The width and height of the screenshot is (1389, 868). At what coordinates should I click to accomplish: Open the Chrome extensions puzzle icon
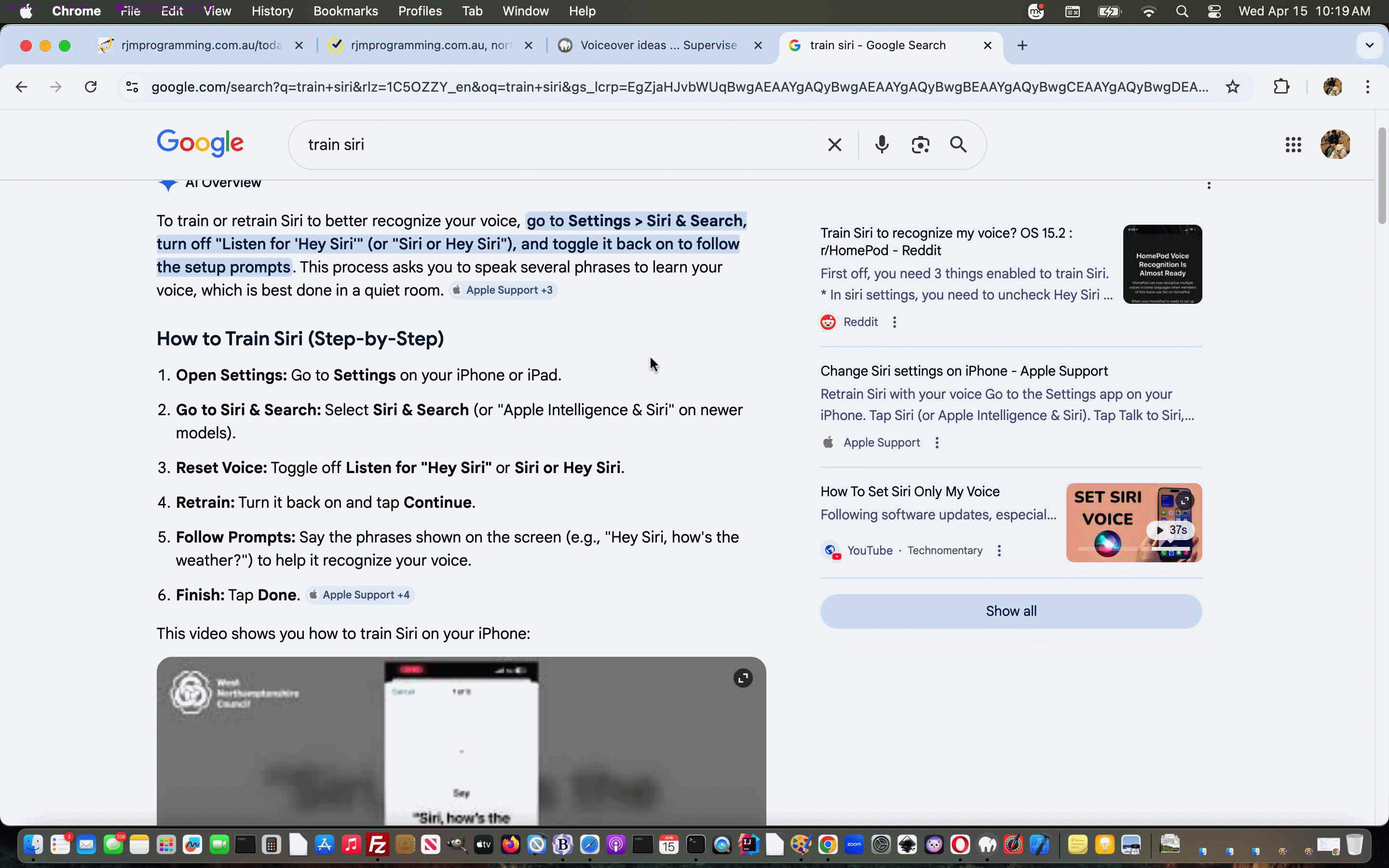[x=1281, y=87]
